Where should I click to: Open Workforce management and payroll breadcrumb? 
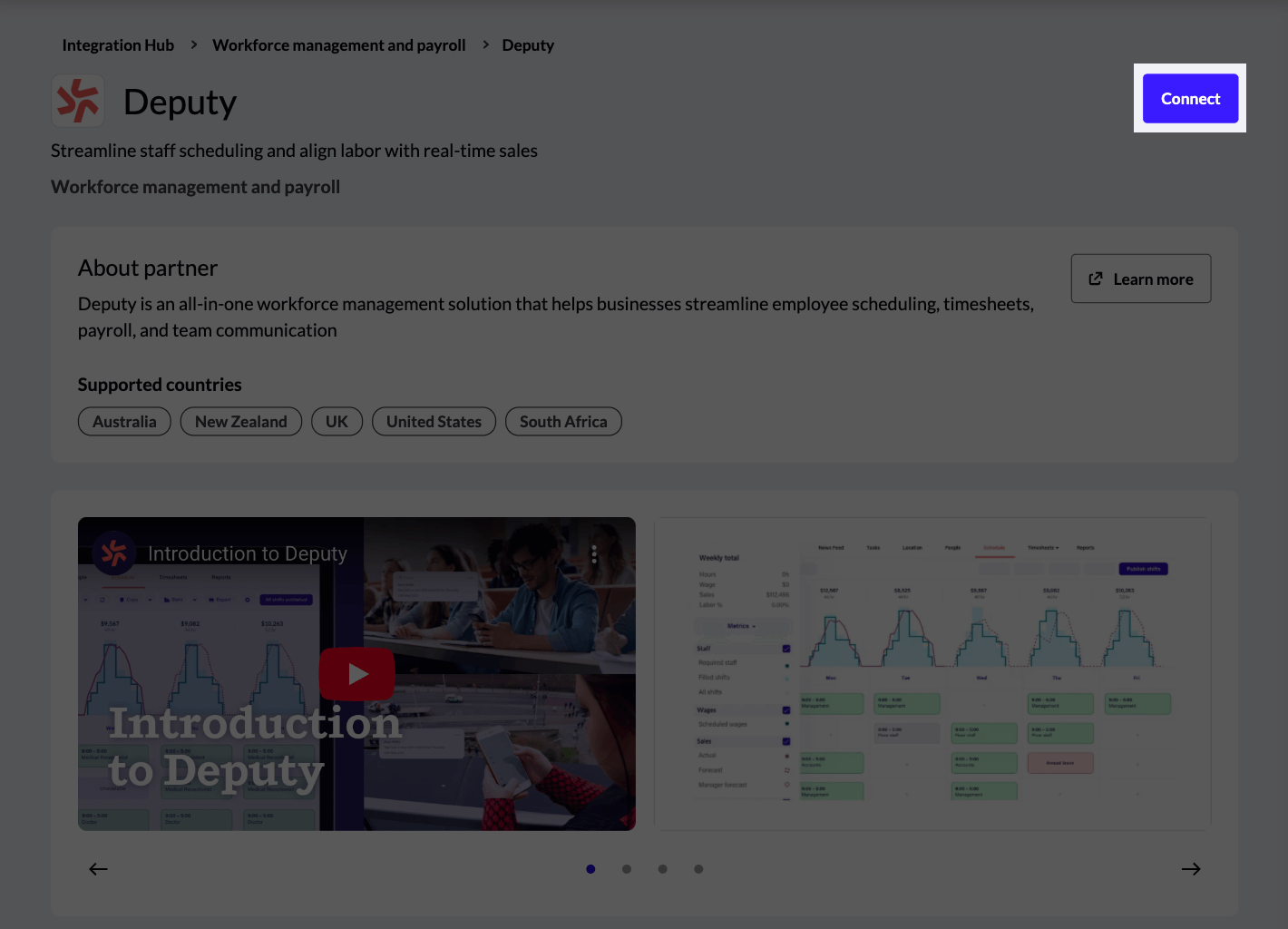click(x=338, y=45)
